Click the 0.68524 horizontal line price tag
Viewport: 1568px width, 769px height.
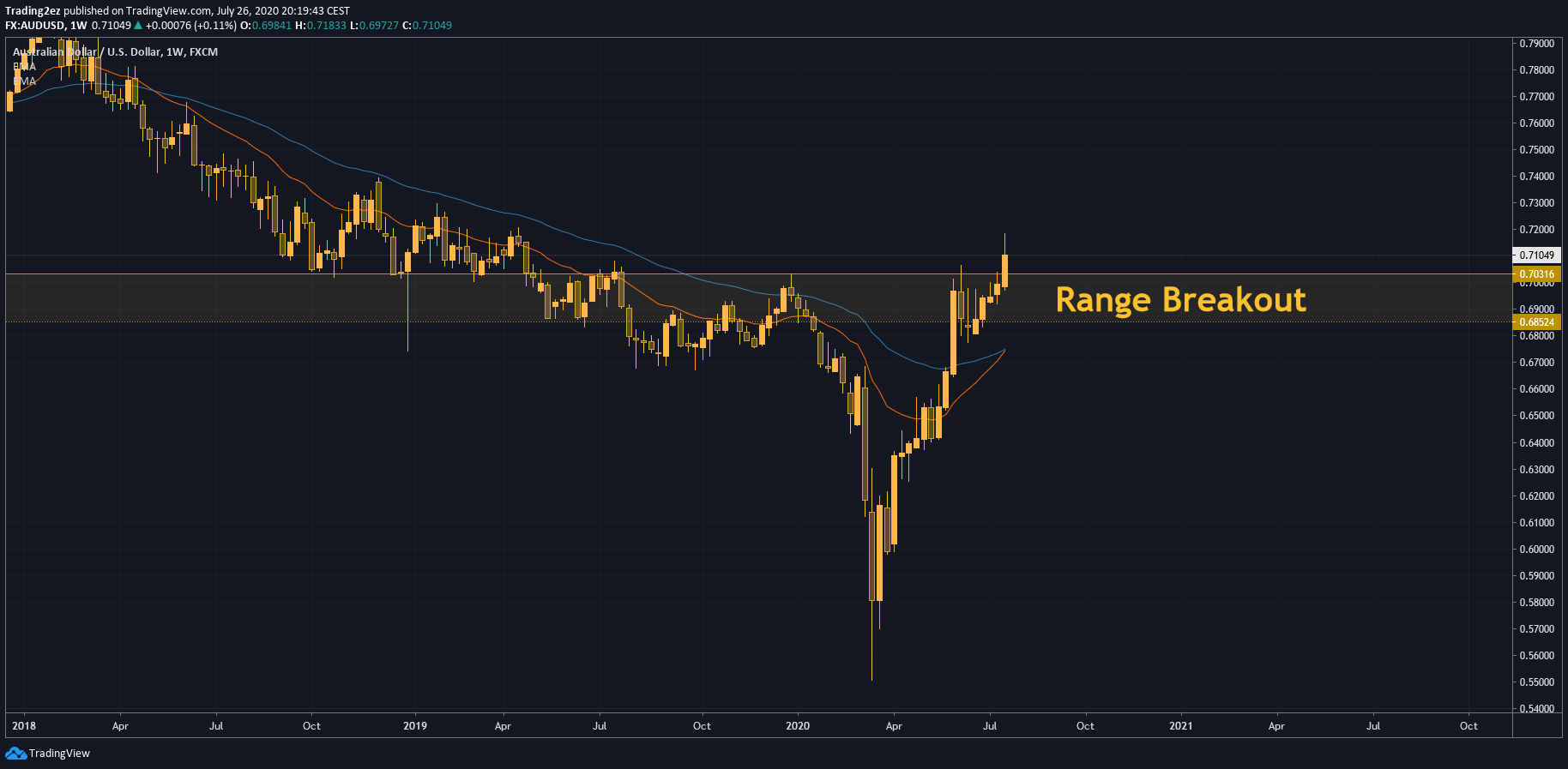tap(1536, 322)
